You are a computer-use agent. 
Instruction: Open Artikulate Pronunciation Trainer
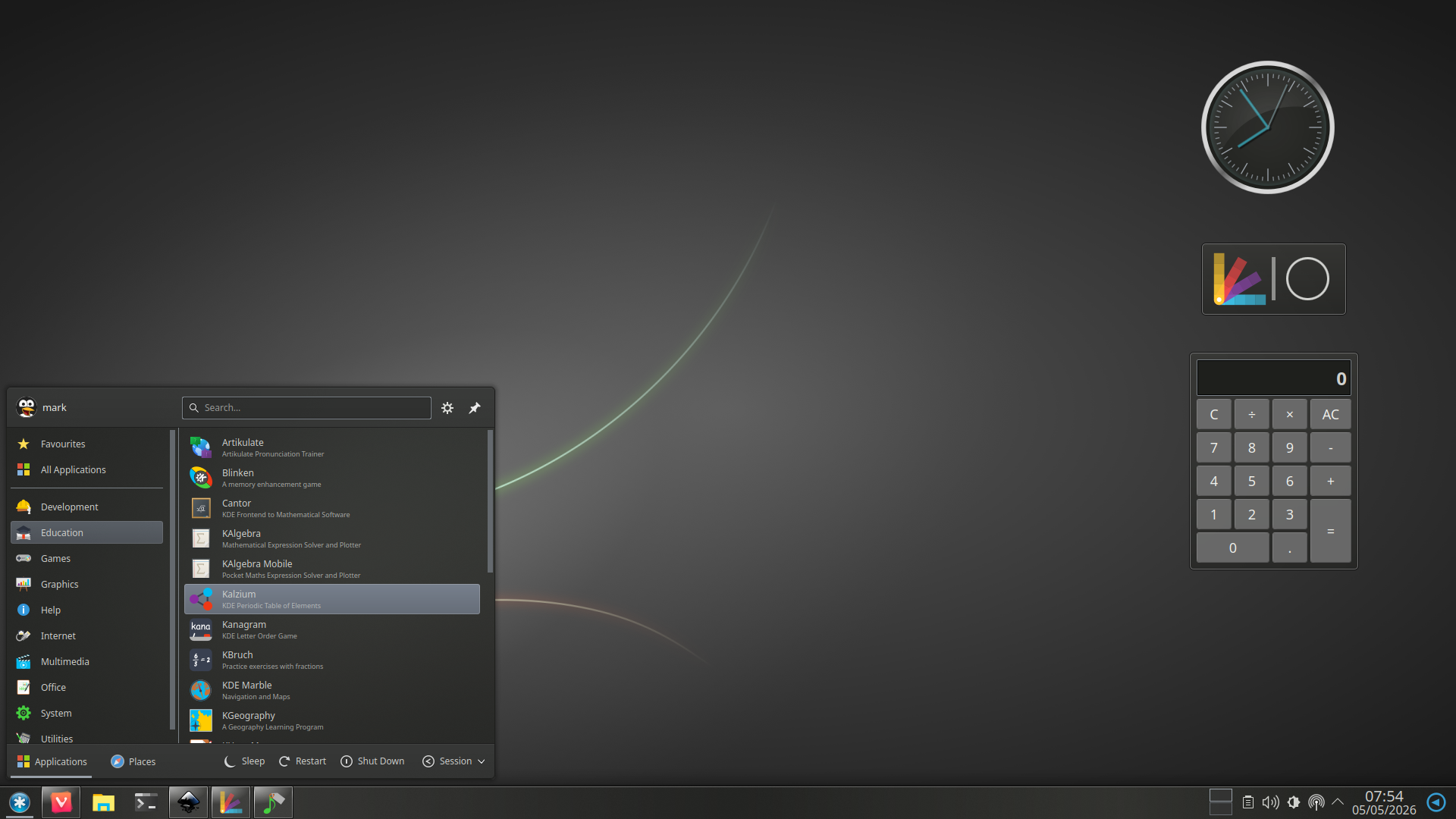332,447
